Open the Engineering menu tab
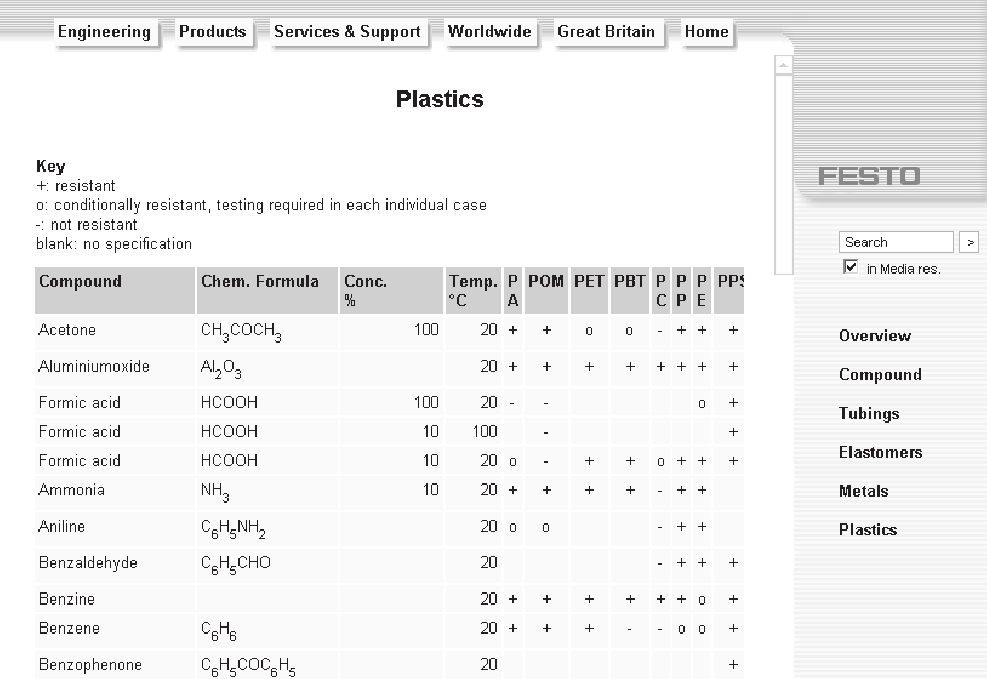Screen dimensions: 987x679 (x=104, y=32)
